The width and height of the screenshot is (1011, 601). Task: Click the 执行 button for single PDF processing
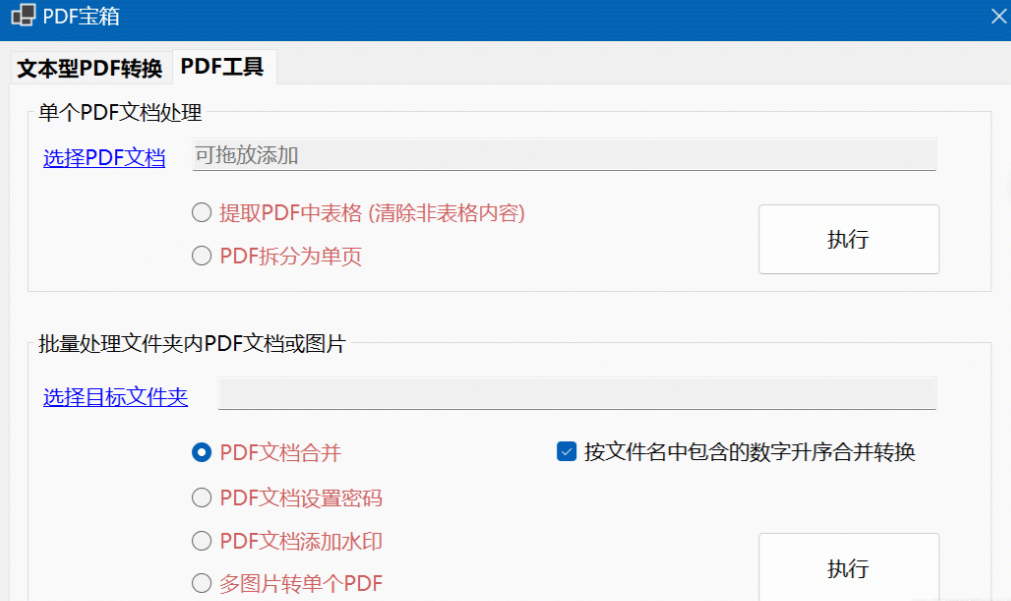tap(848, 239)
